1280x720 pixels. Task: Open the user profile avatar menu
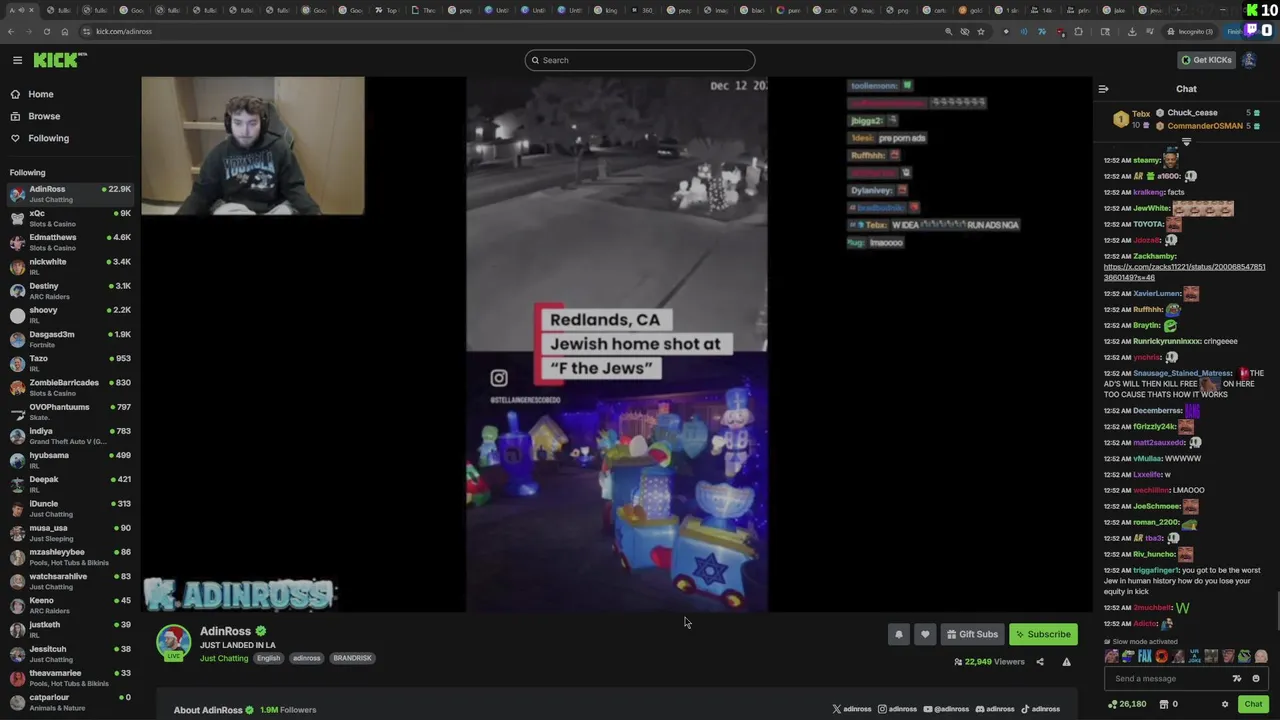1249,60
